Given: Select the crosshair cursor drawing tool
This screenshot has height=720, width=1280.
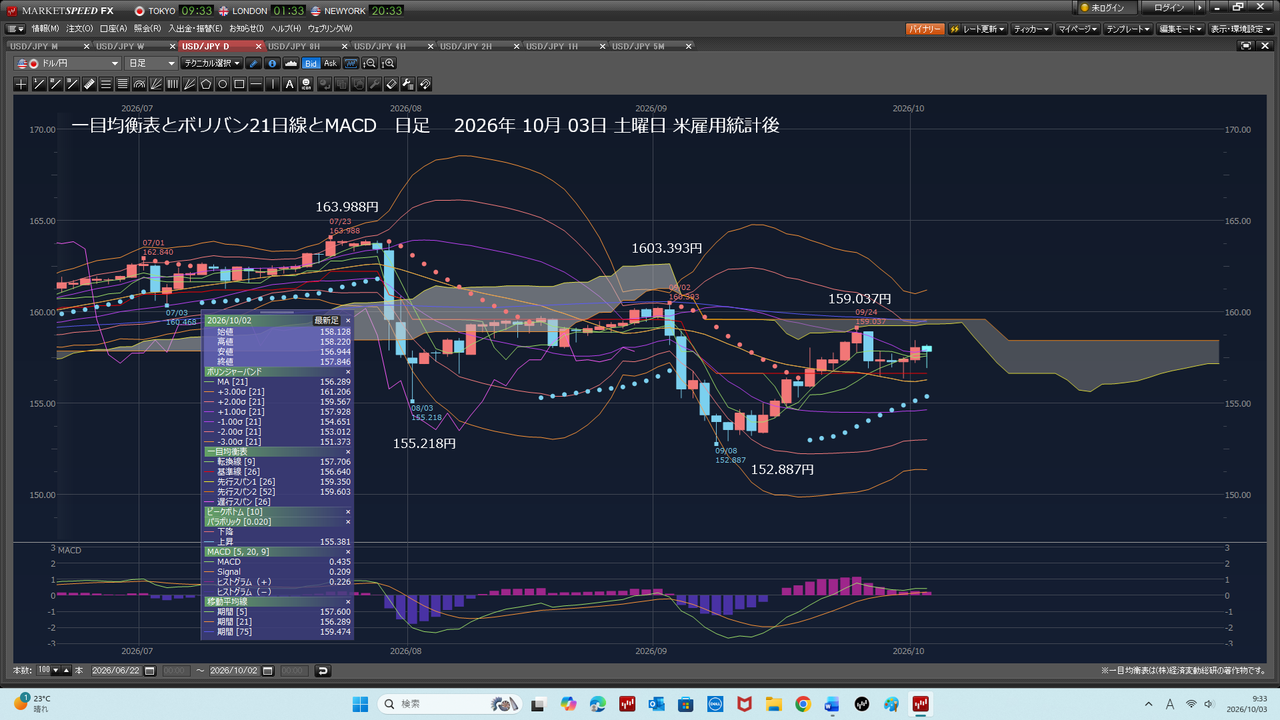Looking at the screenshot, I should tap(21, 84).
